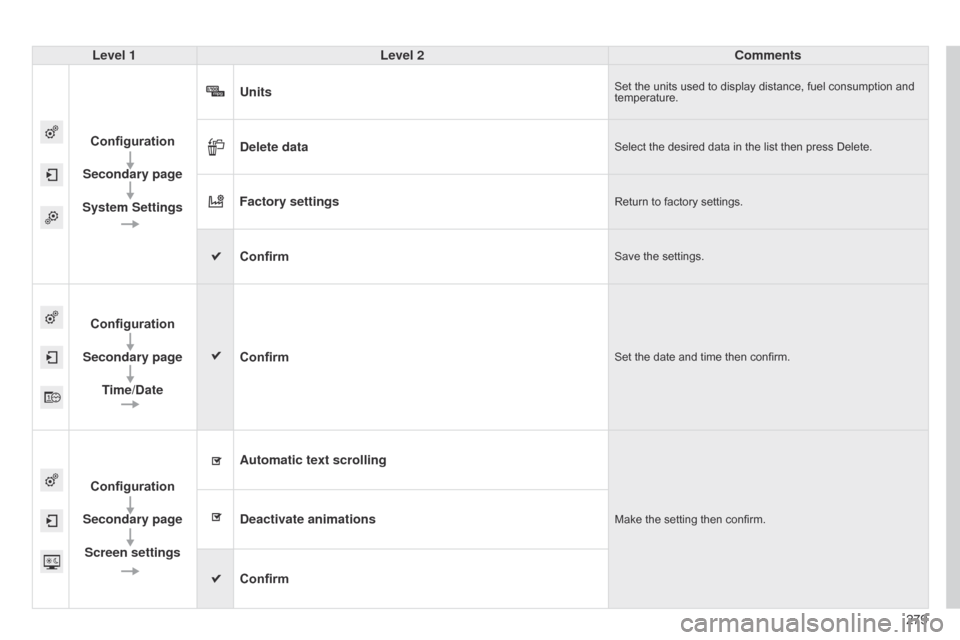Click the Configuration icon in the Time/Date section
Image resolution: width=960 pixels, height=640 pixels.
51,317
